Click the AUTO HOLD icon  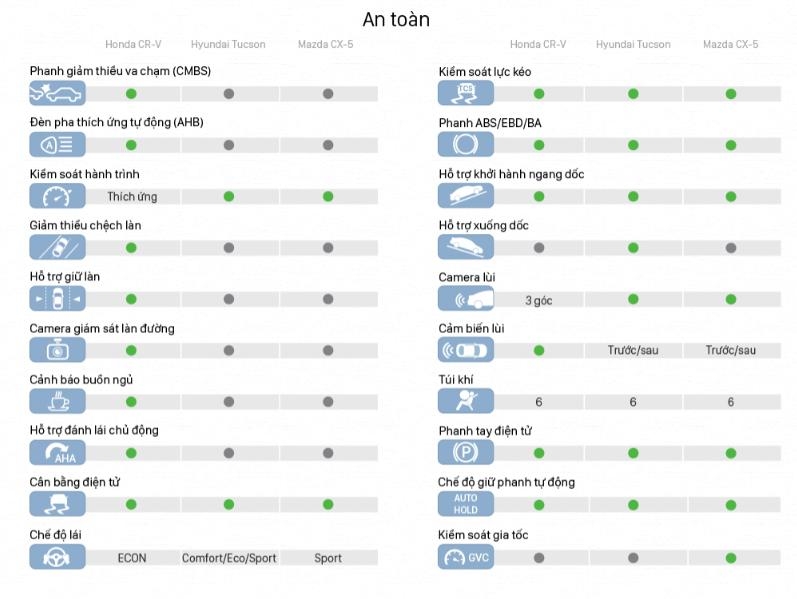click(466, 505)
